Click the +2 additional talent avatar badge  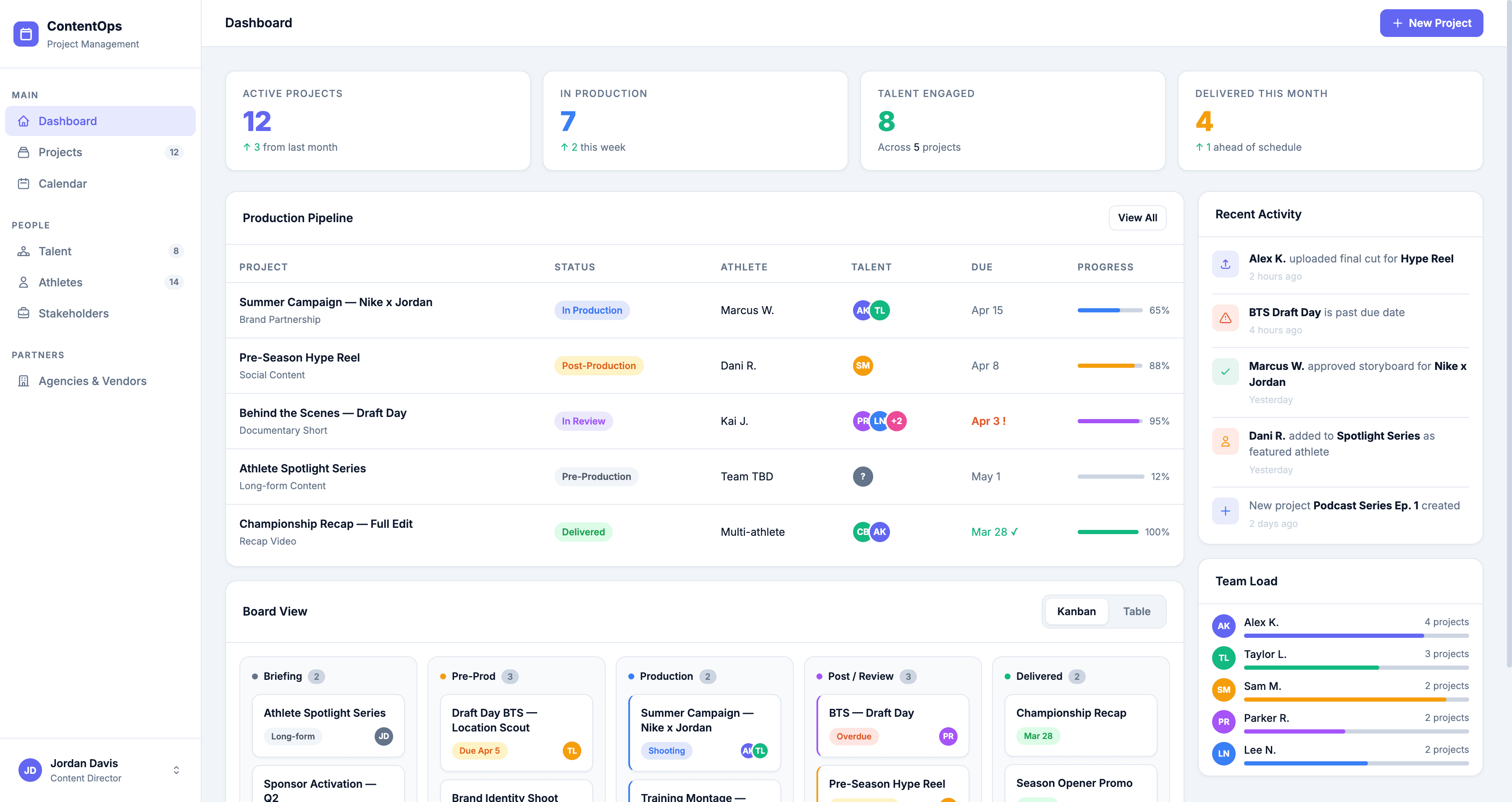click(896, 421)
